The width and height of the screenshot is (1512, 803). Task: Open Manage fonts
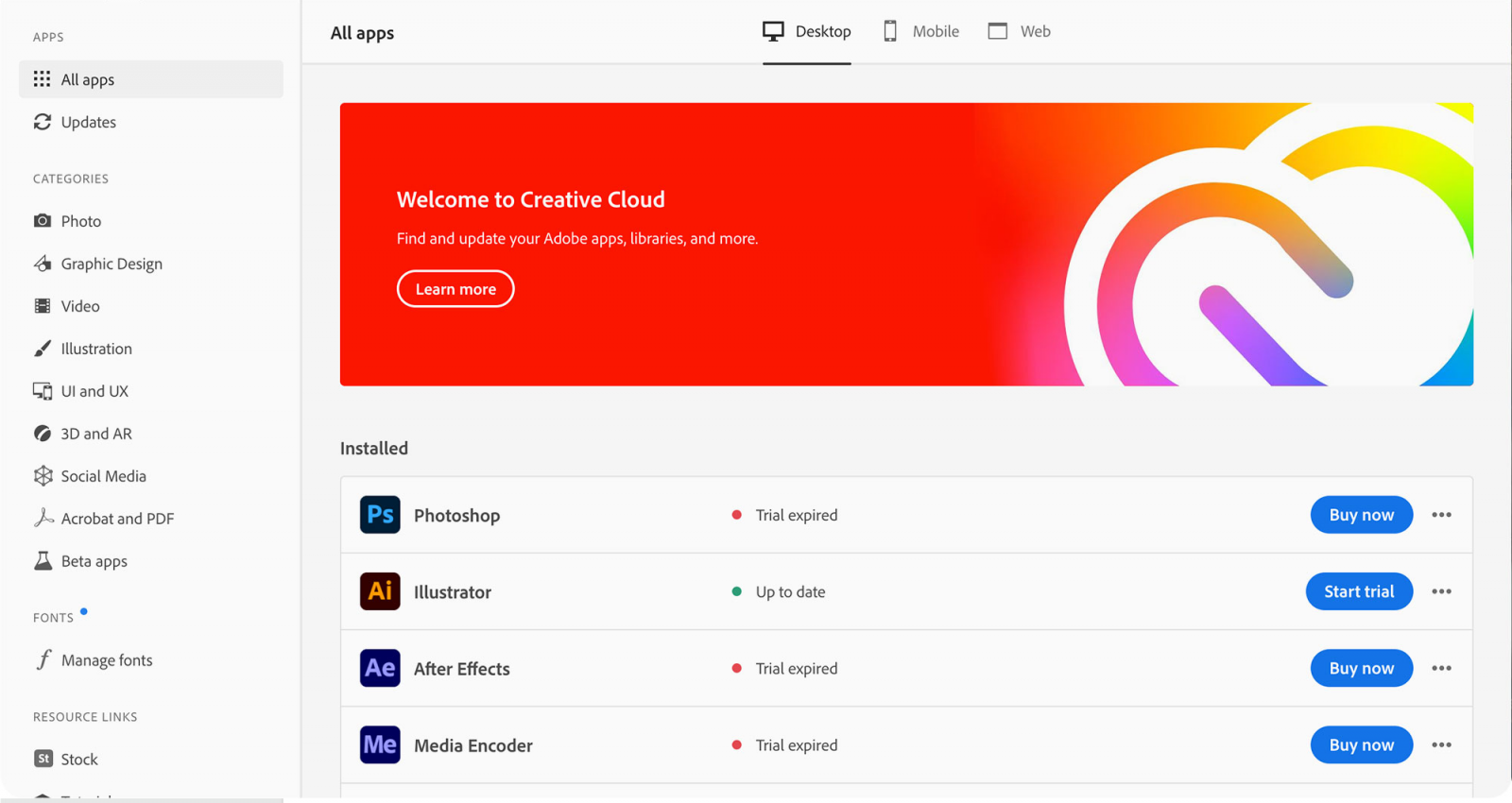pyautogui.click(x=151, y=660)
